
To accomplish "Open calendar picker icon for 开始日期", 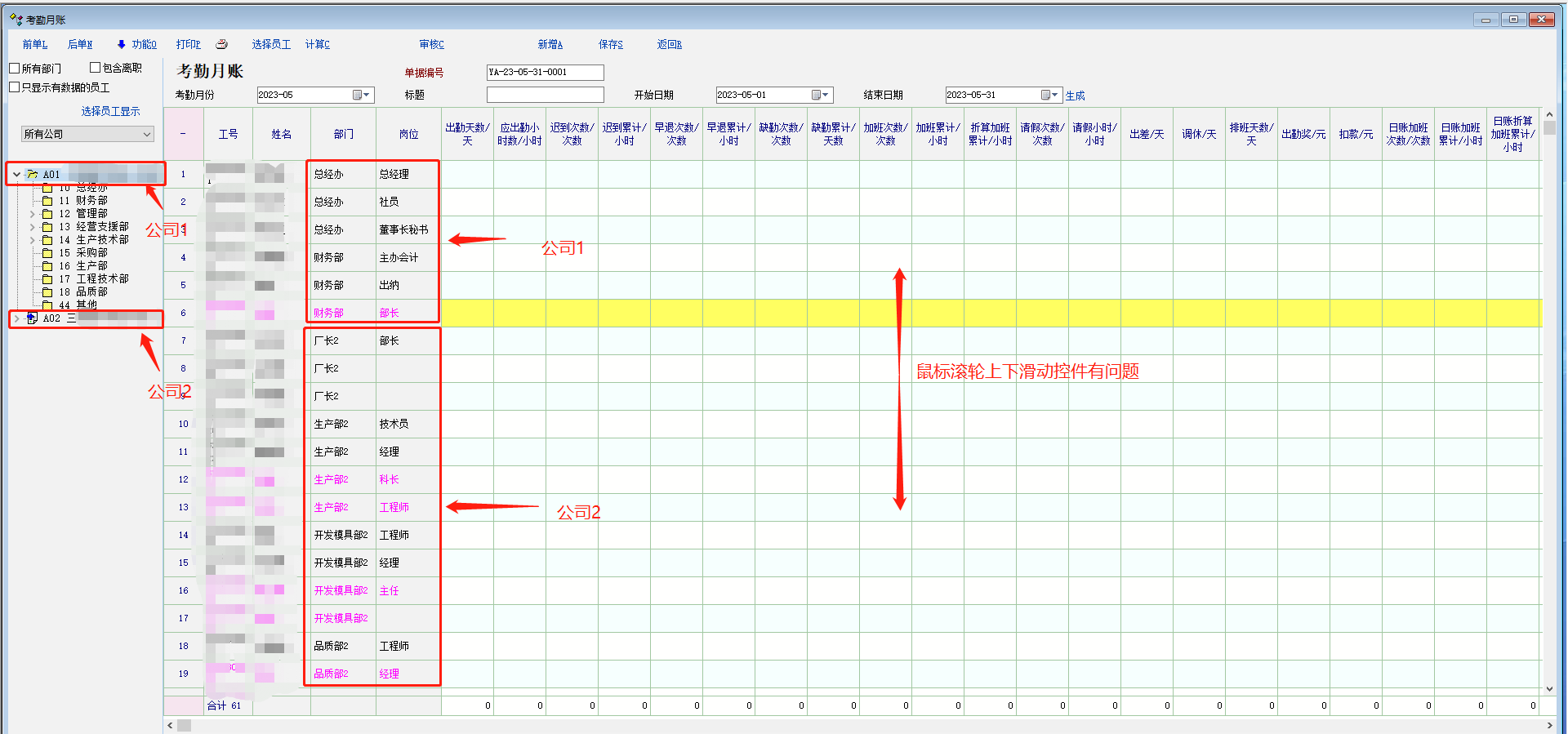I will 819,95.
